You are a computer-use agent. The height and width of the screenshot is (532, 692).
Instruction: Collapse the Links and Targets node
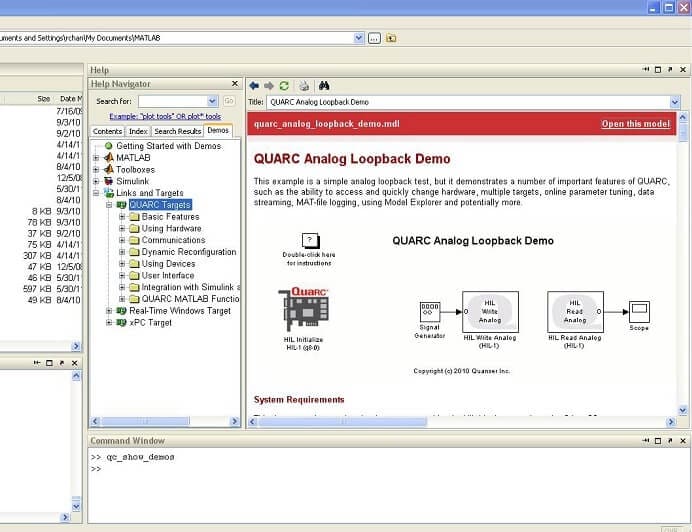(97, 193)
